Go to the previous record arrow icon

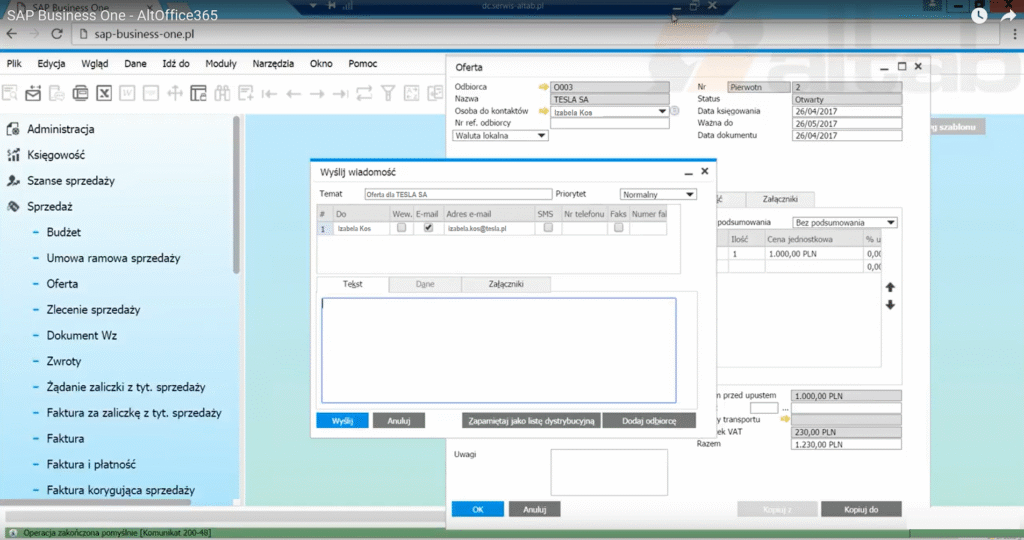click(x=293, y=94)
